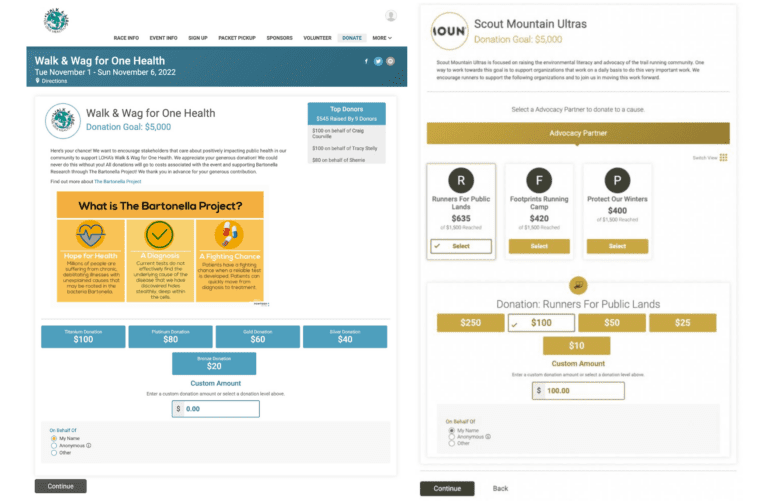Click the Anonymous info icon in Walk & Wag form
Viewport: 768px width, 501px height.
tap(89, 446)
